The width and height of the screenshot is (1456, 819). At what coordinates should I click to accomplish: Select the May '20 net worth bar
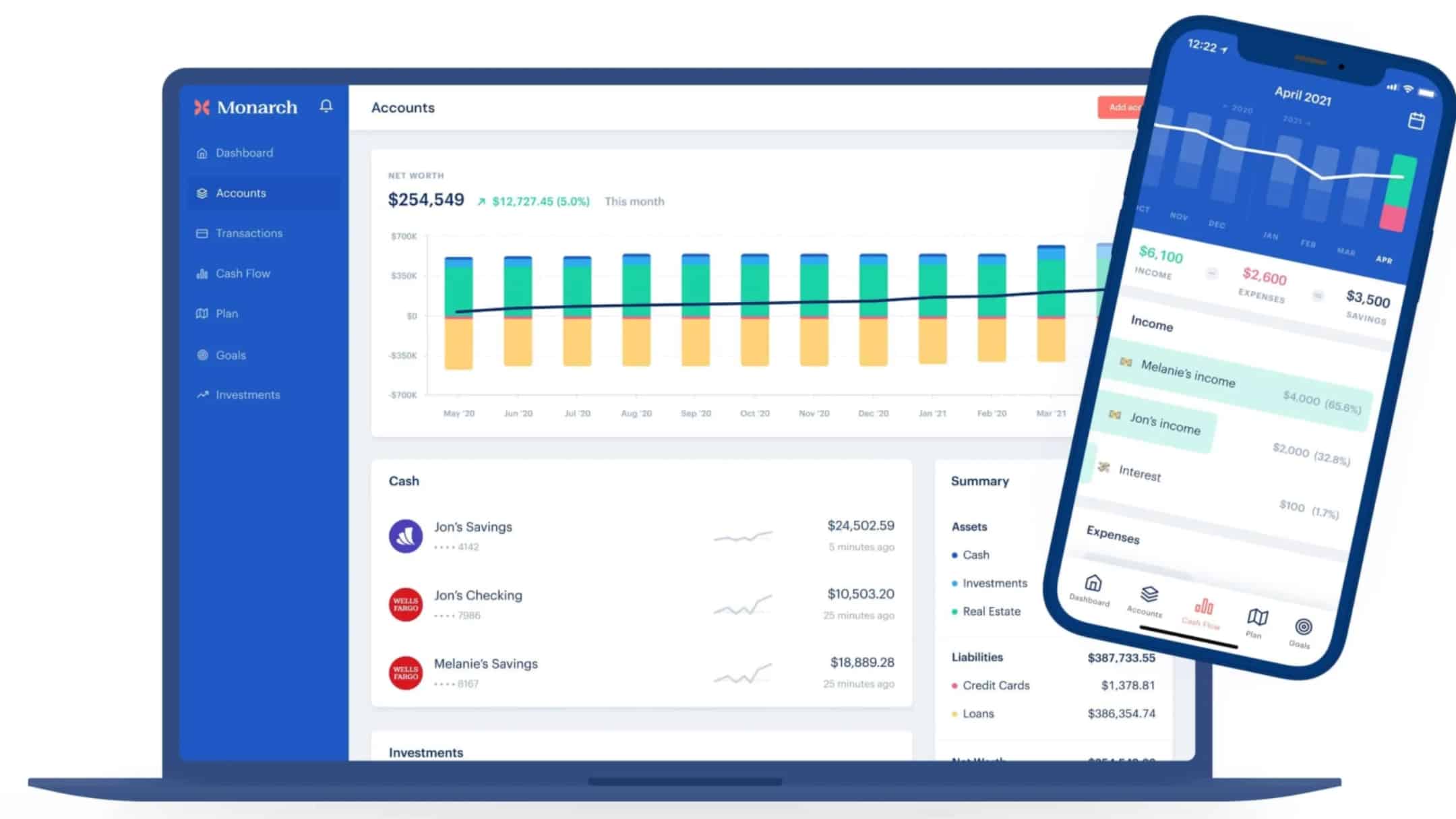[458, 313]
